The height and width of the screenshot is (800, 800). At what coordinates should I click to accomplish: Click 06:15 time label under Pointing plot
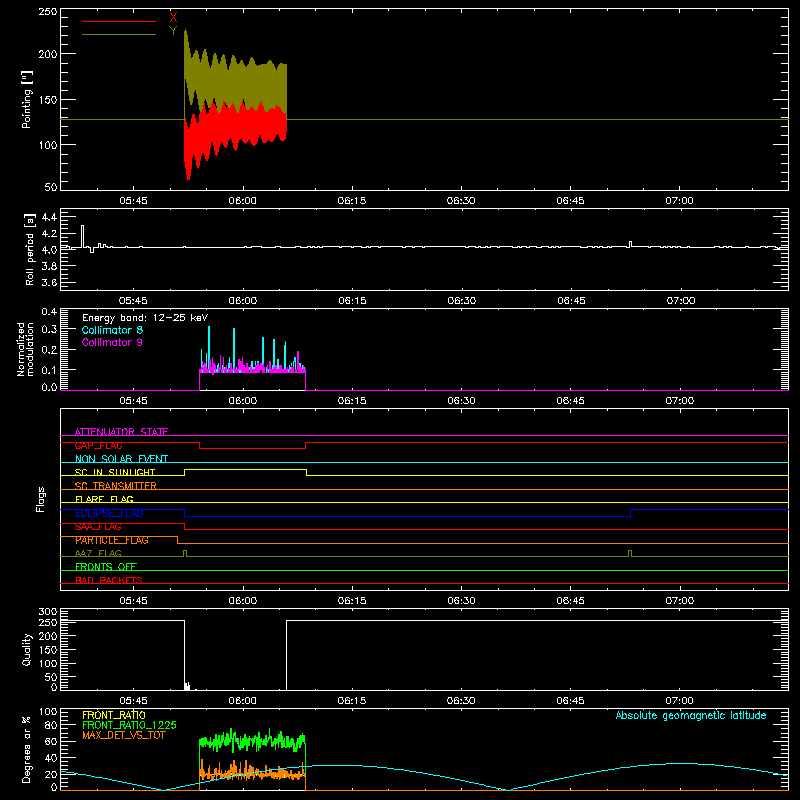pyautogui.click(x=352, y=201)
